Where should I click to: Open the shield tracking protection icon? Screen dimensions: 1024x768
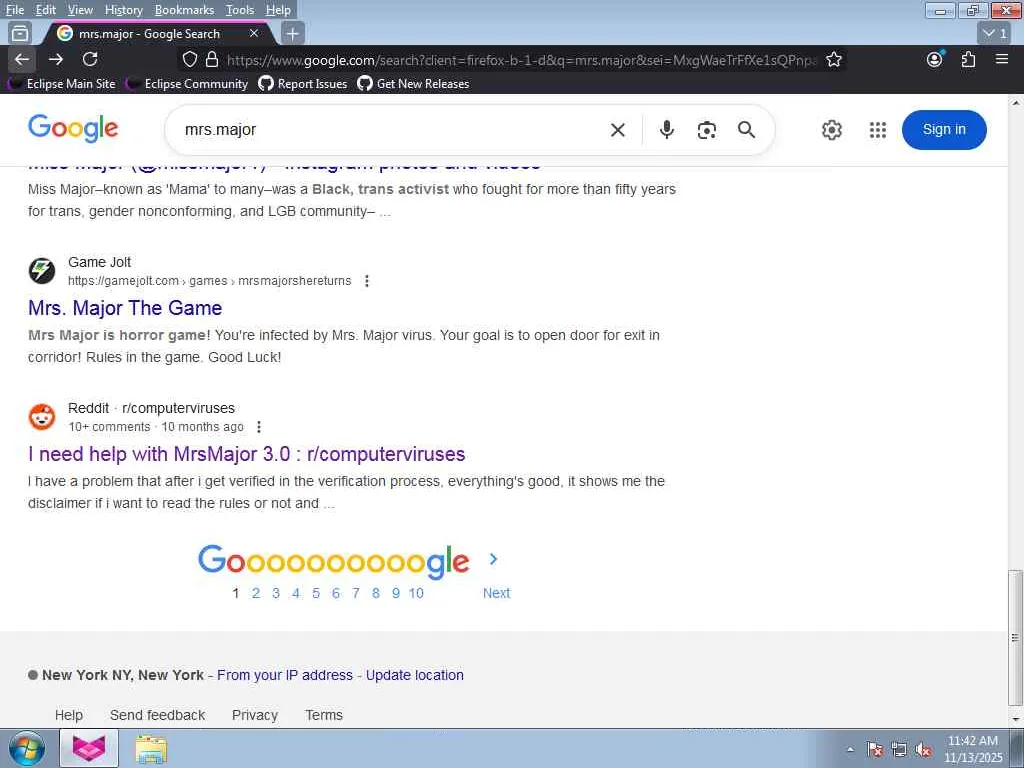tap(189, 60)
